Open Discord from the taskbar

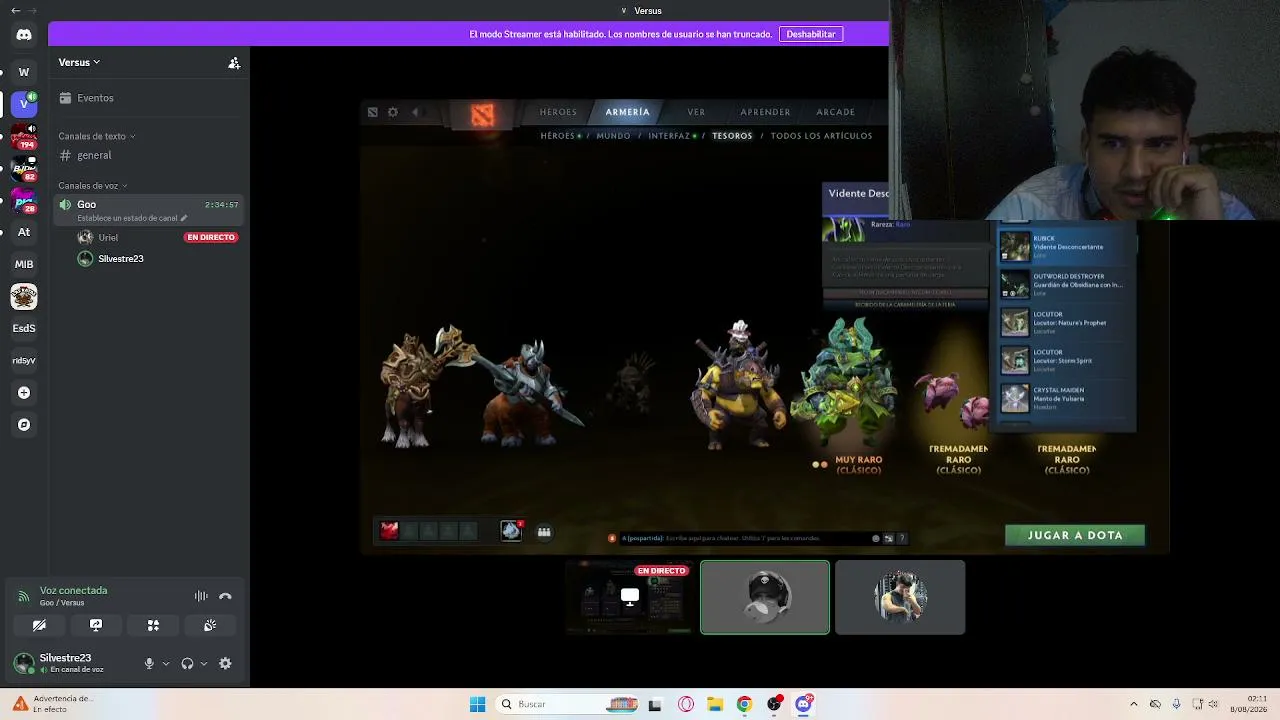pos(803,704)
